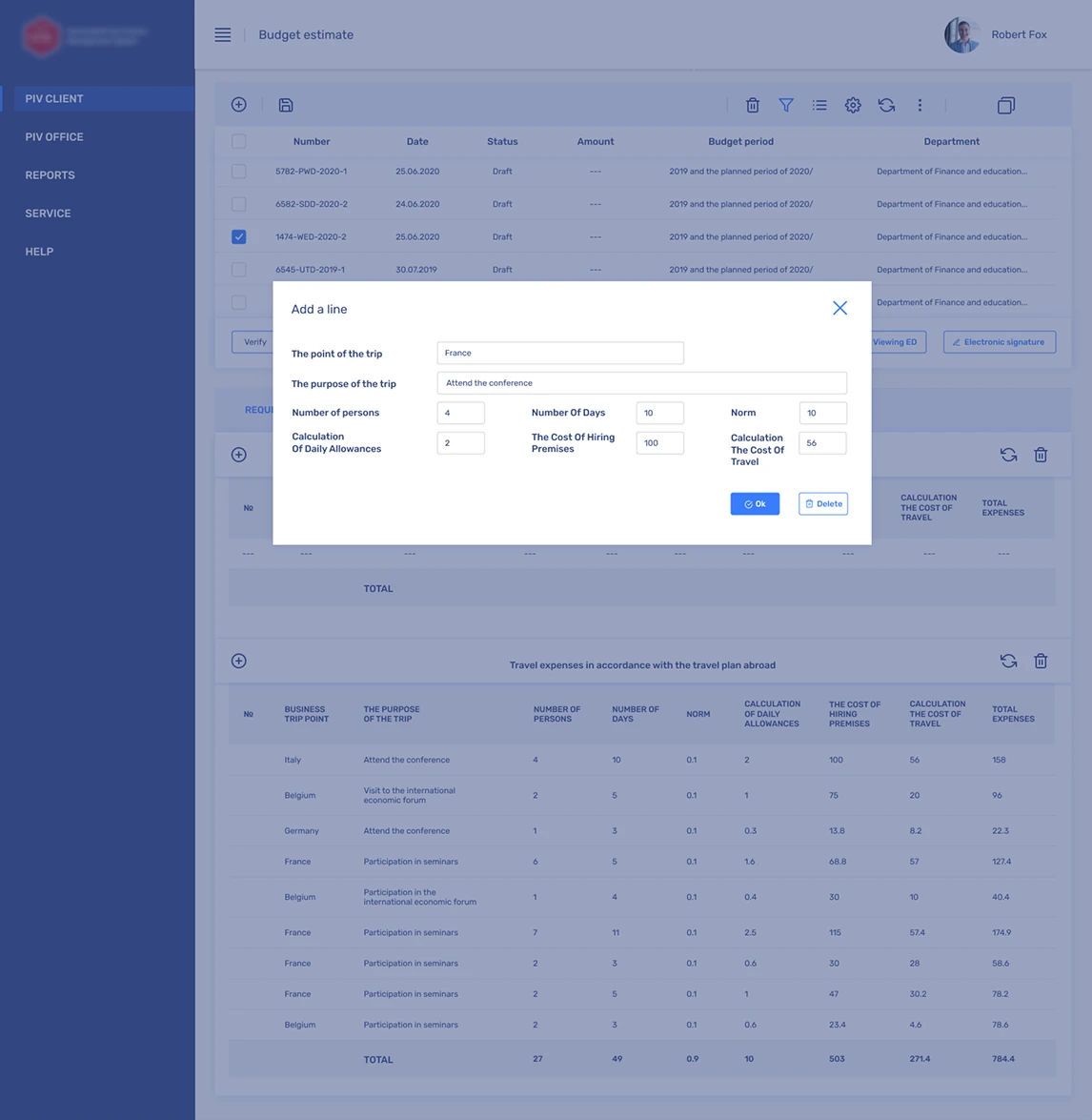
Task: Click the red company logo in sidebar
Action: click(x=41, y=35)
